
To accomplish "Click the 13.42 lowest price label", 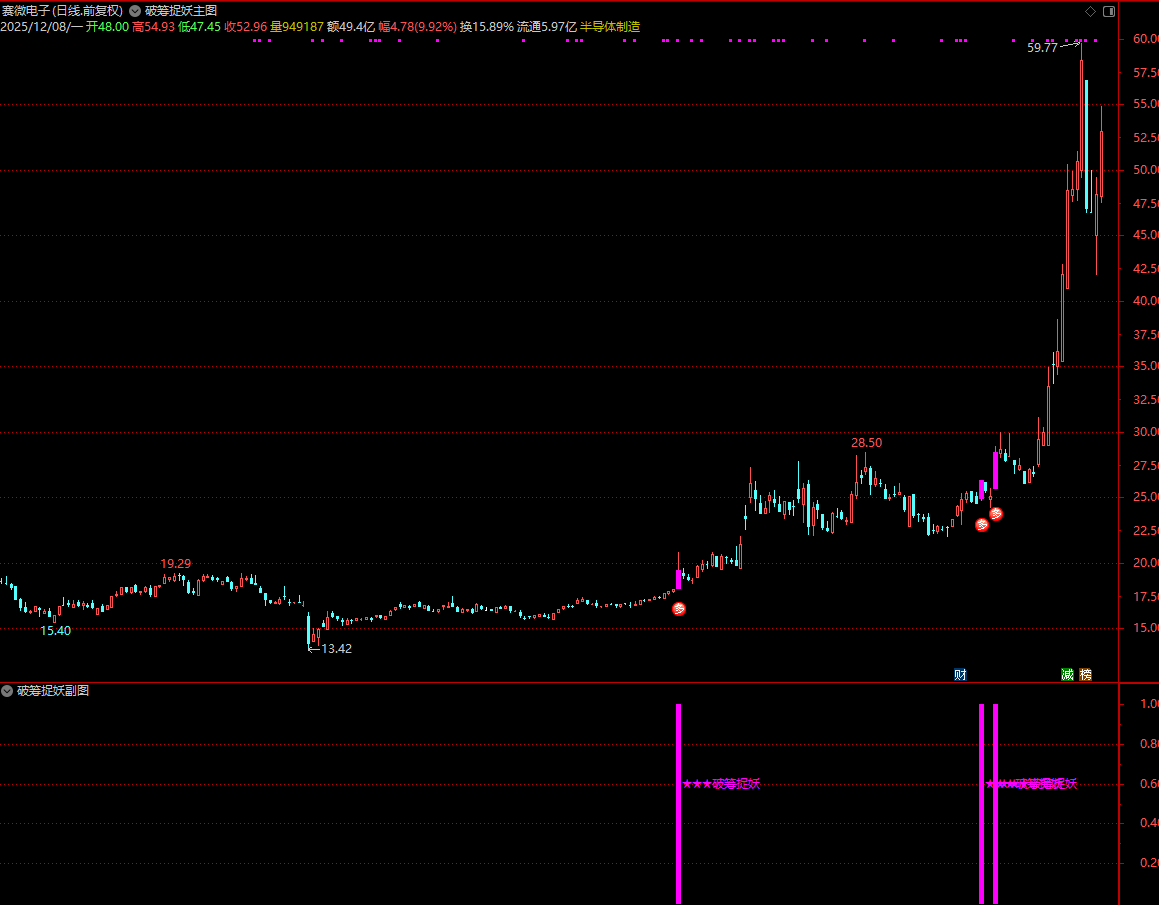I will click(336, 648).
